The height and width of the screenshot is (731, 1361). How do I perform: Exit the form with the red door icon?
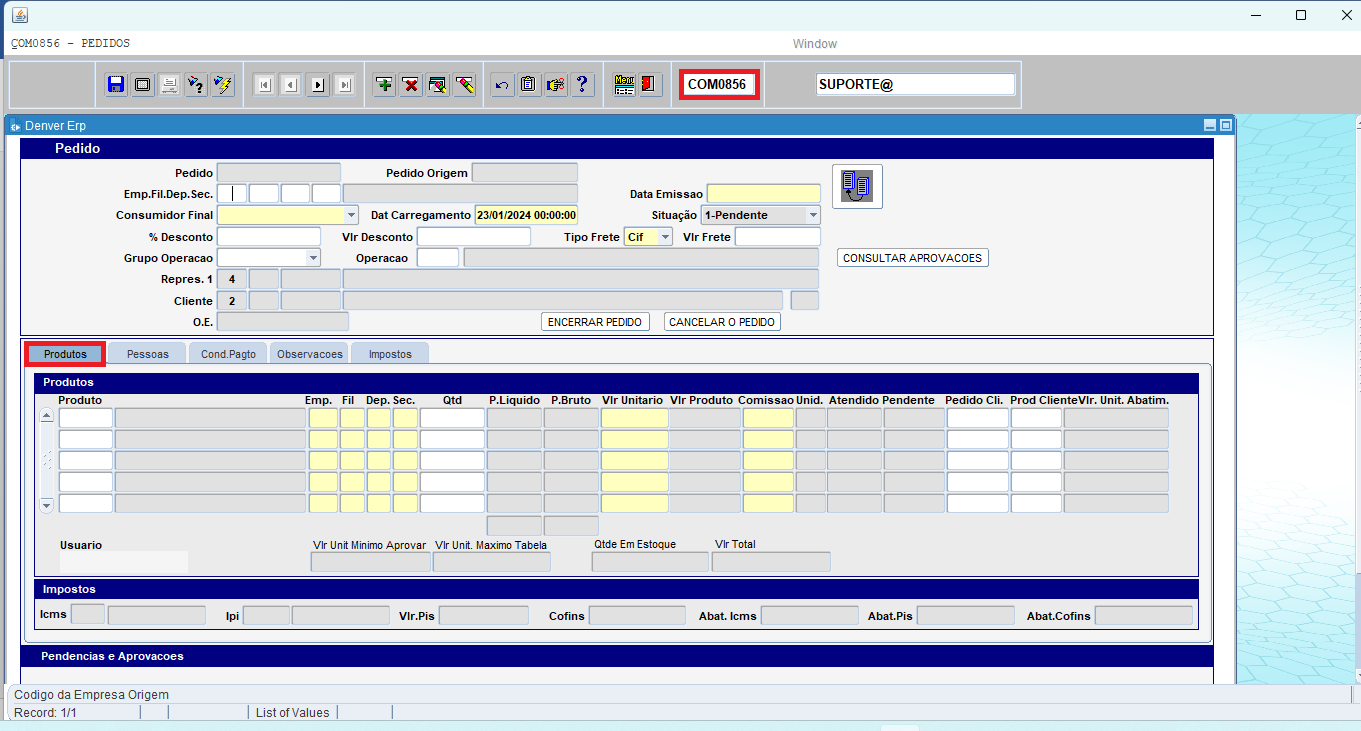[x=650, y=85]
